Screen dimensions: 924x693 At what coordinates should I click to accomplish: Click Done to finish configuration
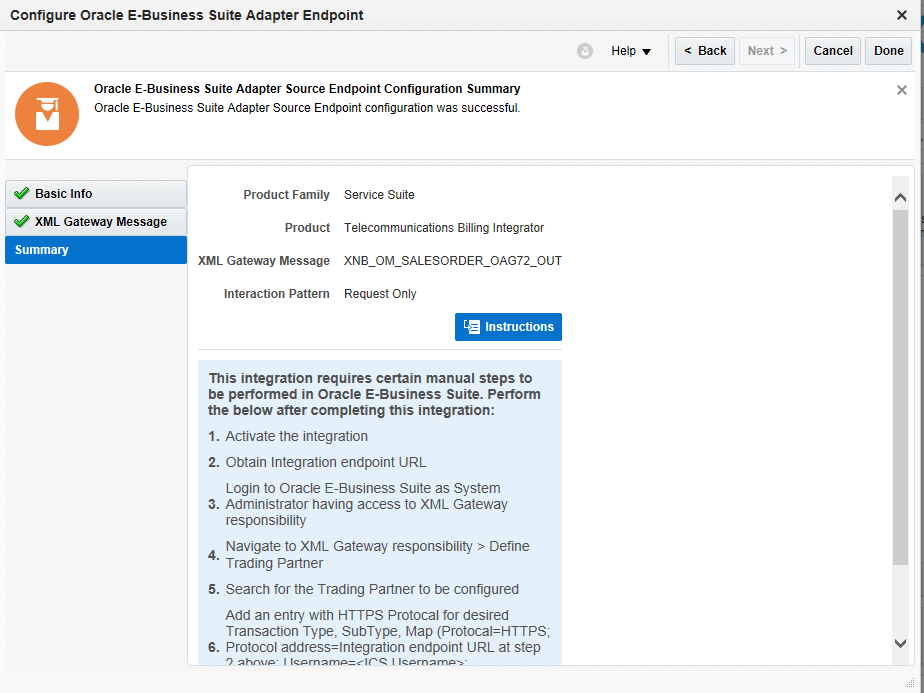[x=888, y=51]
